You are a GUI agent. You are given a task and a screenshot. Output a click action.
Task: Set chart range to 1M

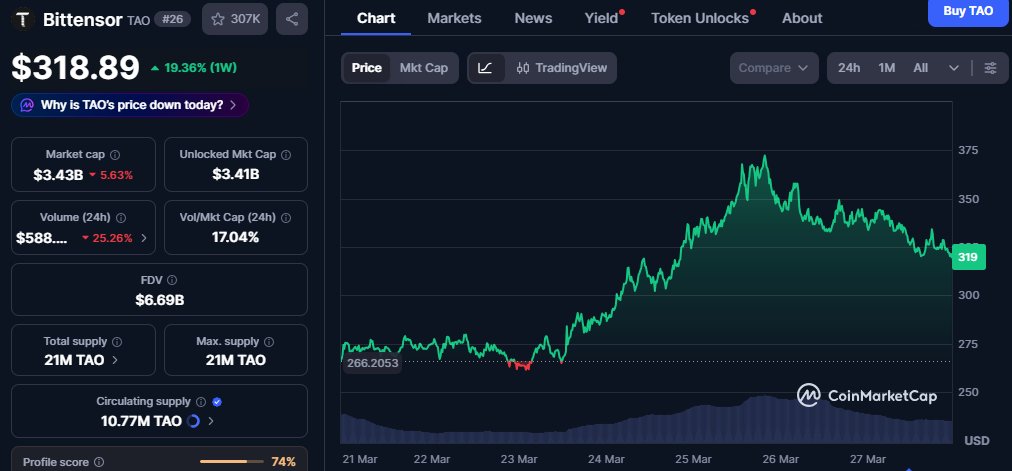[x=887, y=68]
